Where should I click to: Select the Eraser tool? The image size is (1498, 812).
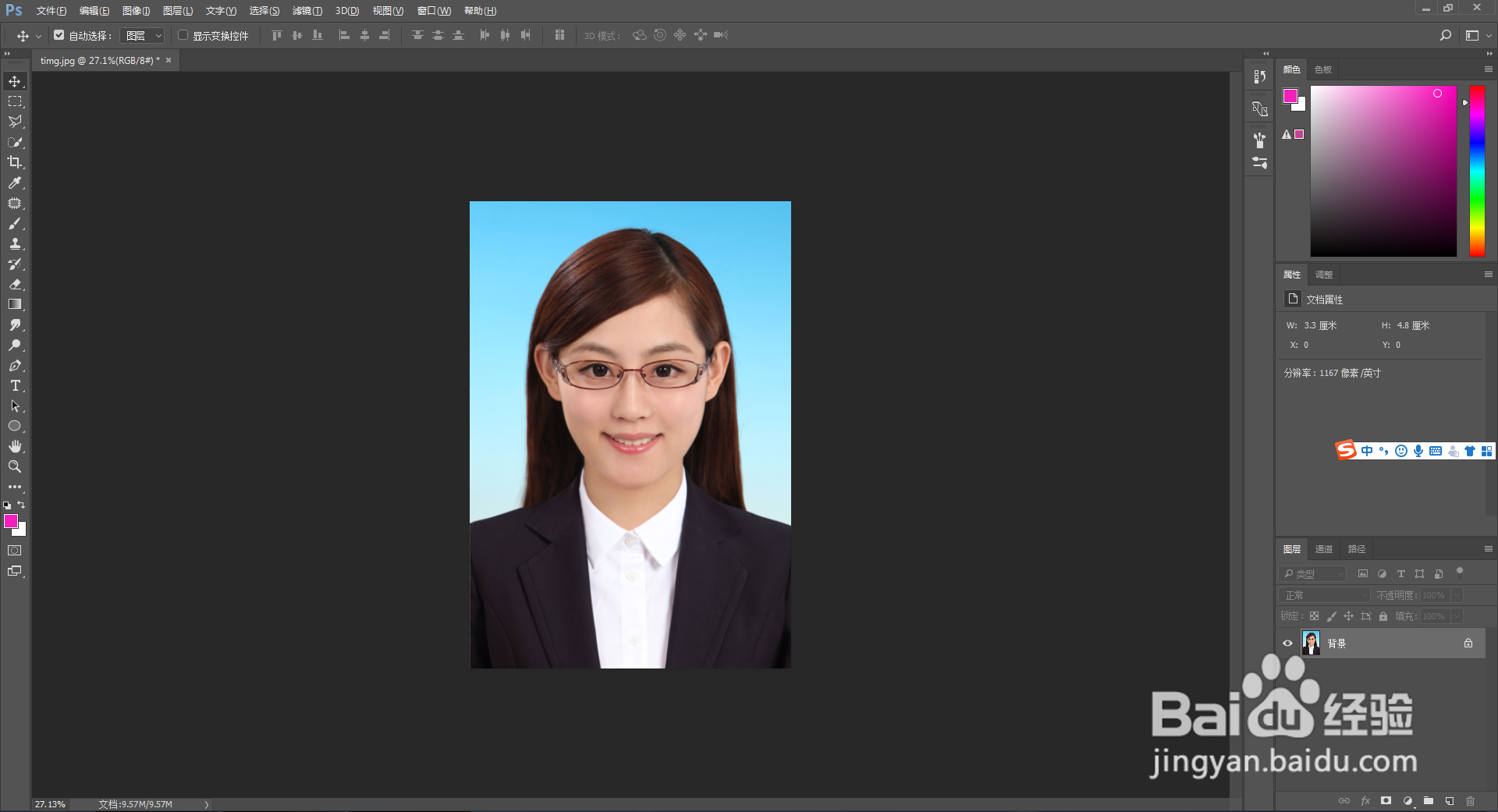coord(15,285)
